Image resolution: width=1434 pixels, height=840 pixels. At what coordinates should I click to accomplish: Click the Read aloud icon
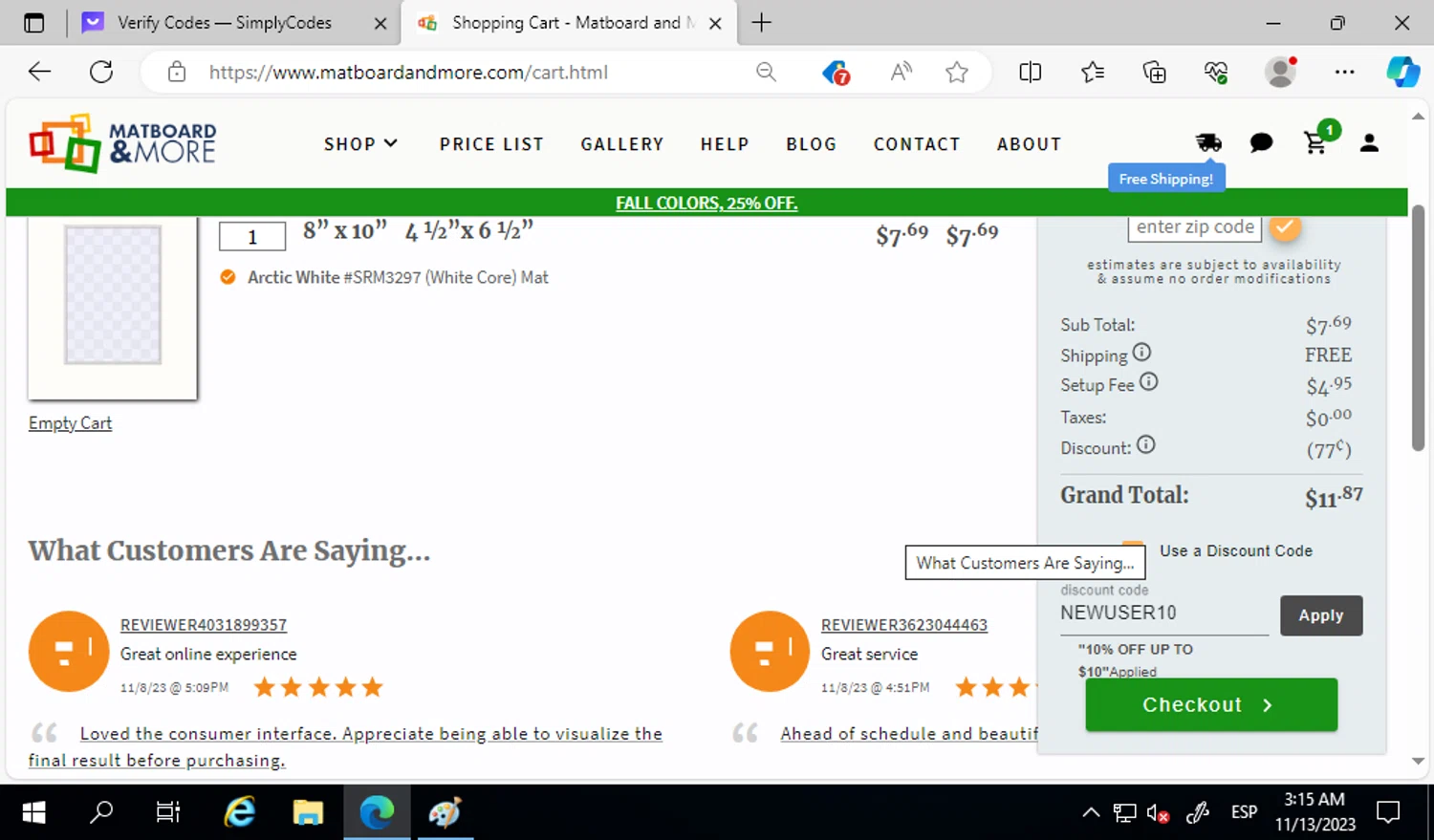(x=901, y=72)
